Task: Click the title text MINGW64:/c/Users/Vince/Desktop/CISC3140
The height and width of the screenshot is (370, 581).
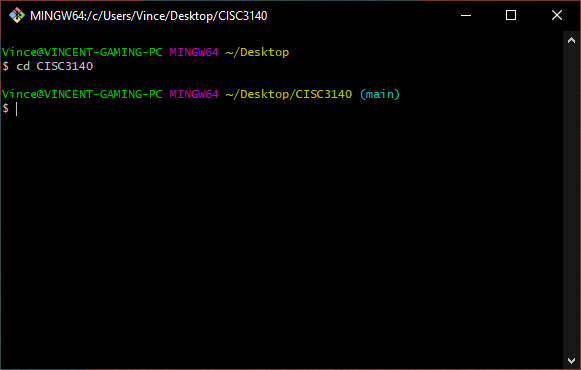Action: [x=149, y=16]
